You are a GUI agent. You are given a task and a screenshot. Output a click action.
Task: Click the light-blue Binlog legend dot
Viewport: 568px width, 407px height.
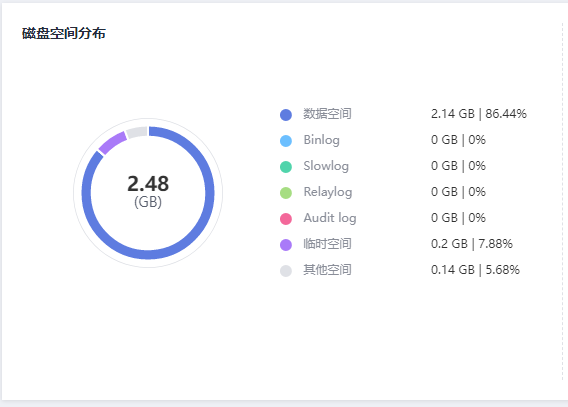(x=286, y=141)
